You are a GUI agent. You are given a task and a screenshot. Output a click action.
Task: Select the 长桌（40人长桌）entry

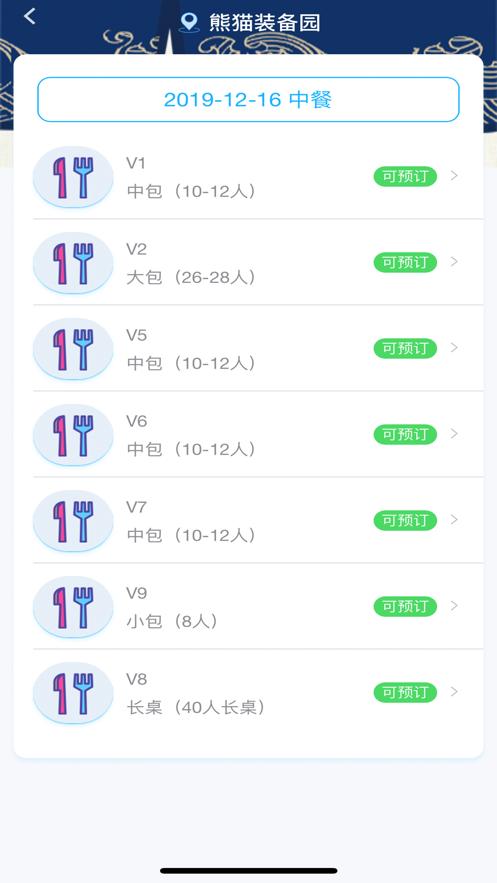(x=196, y=708)
